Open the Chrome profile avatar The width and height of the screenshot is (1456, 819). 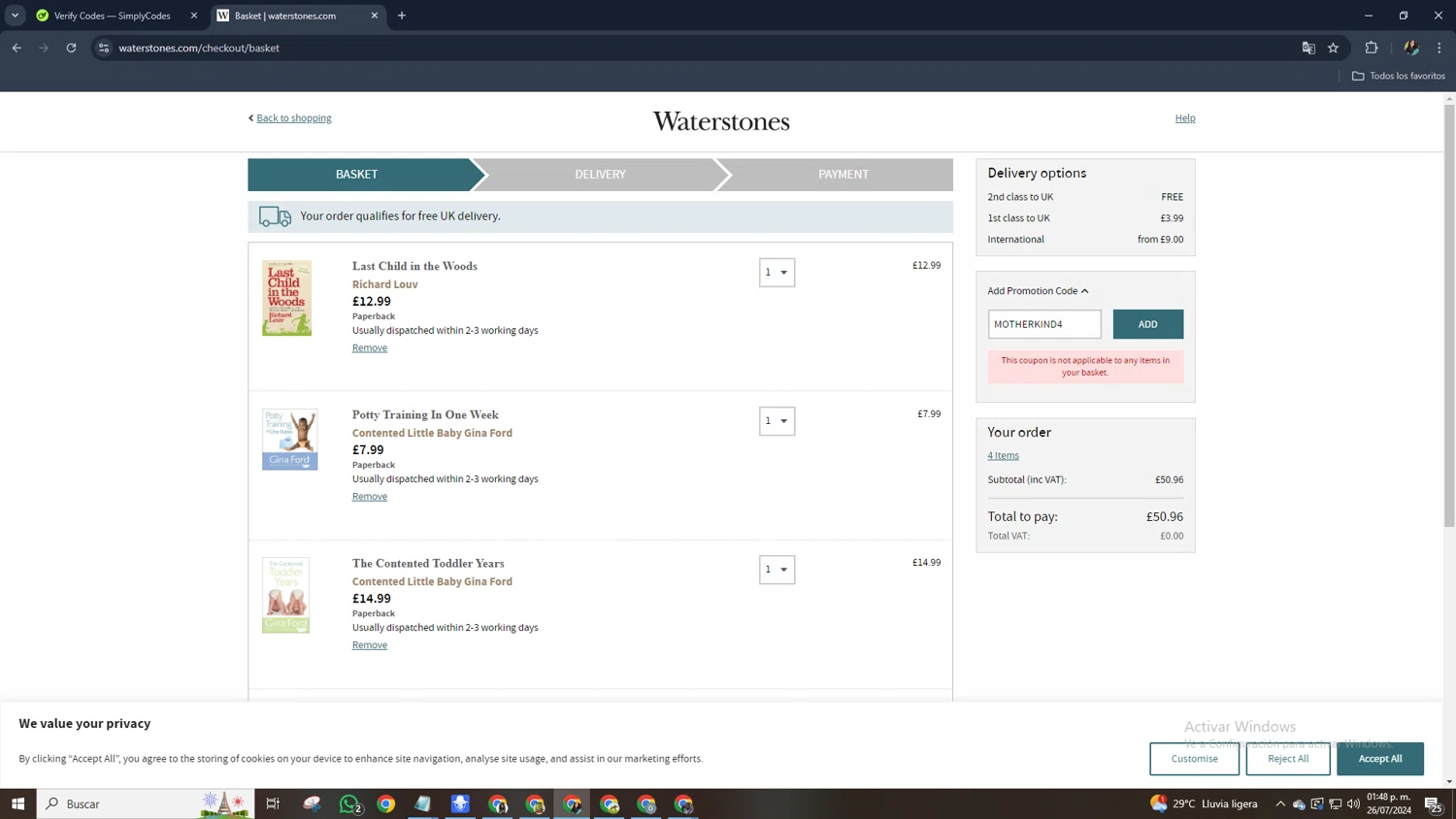pos(1411,48)
